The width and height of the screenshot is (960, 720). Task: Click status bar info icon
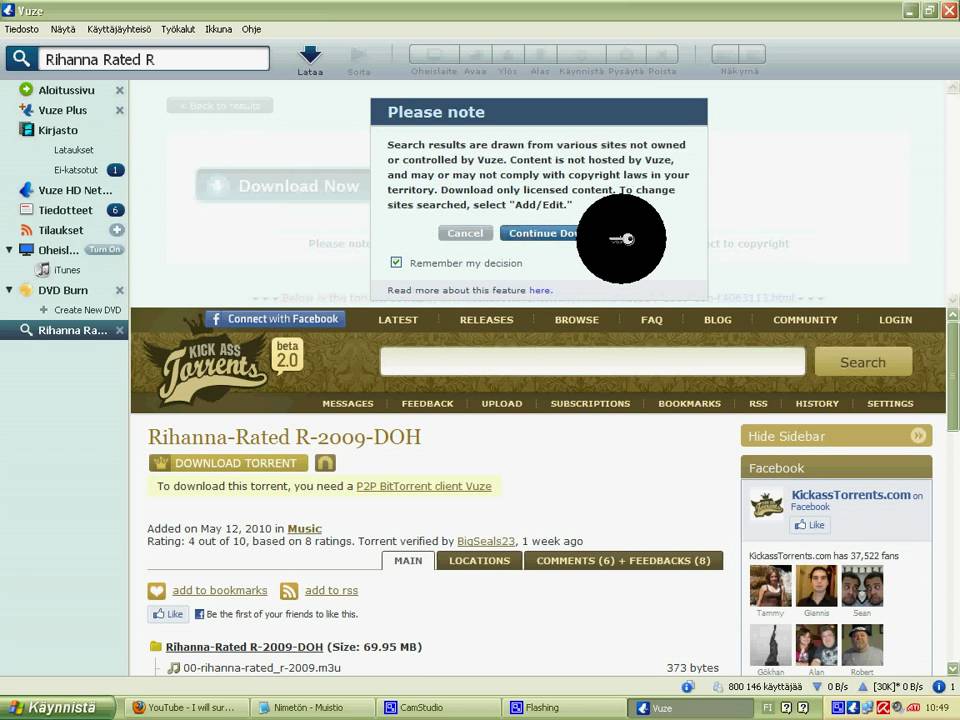[939, 687]
